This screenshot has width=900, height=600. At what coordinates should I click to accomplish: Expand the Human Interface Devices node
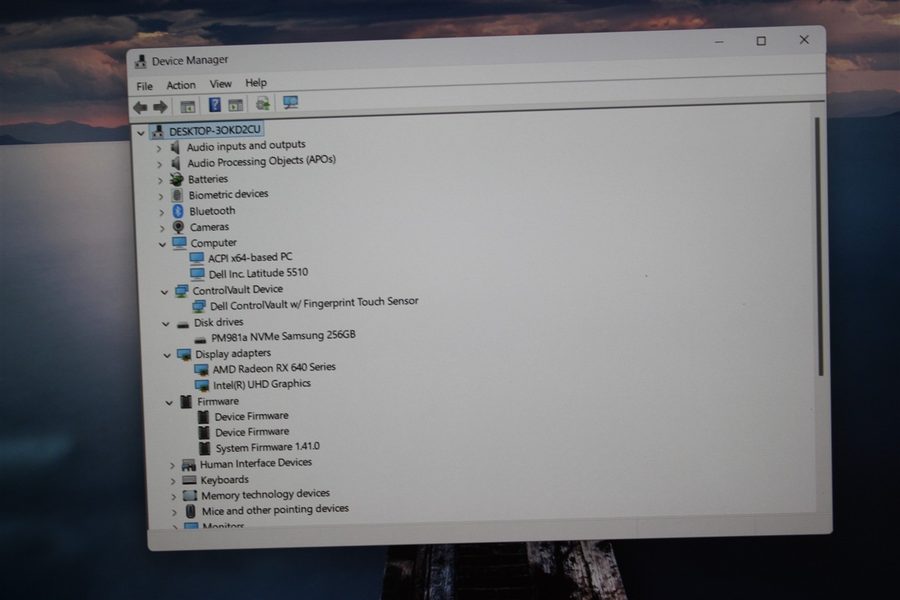172,466
